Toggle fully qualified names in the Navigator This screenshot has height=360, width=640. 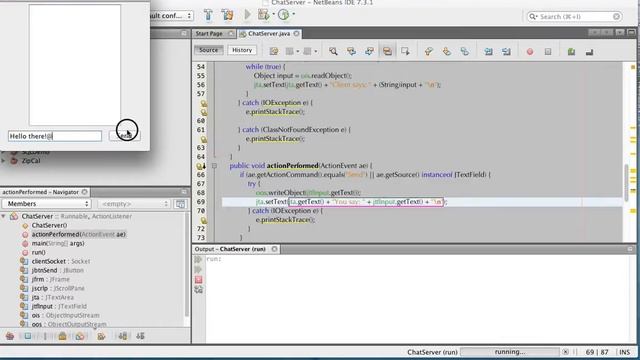point(101,336)
